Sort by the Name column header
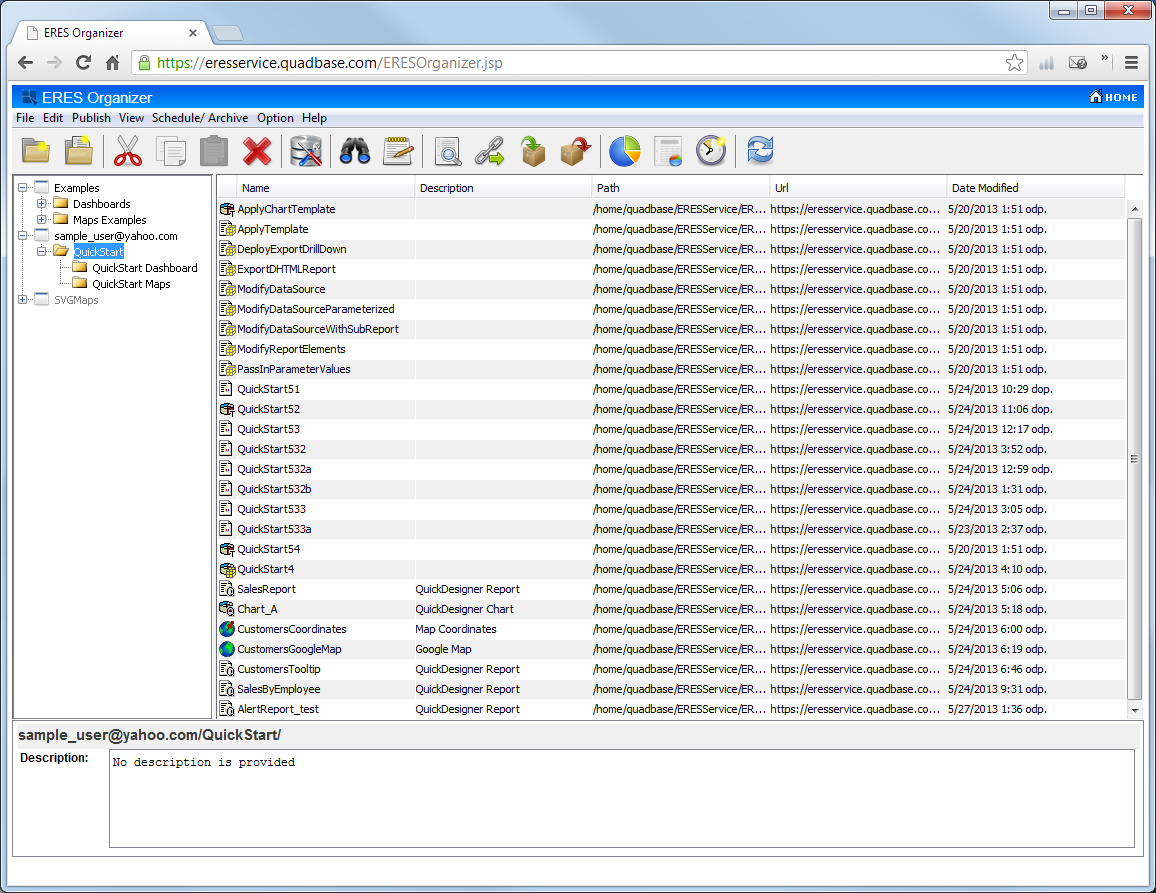 click(x=325, y=188)
